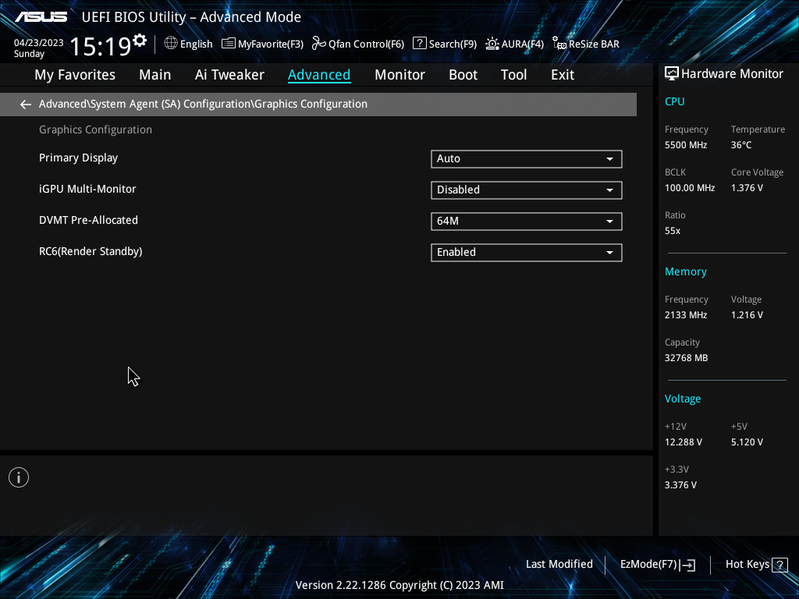Image resolution: width=799 pixels, height=599 pixels.
Task: Open MyFavorite list icon
Action: 228,44
